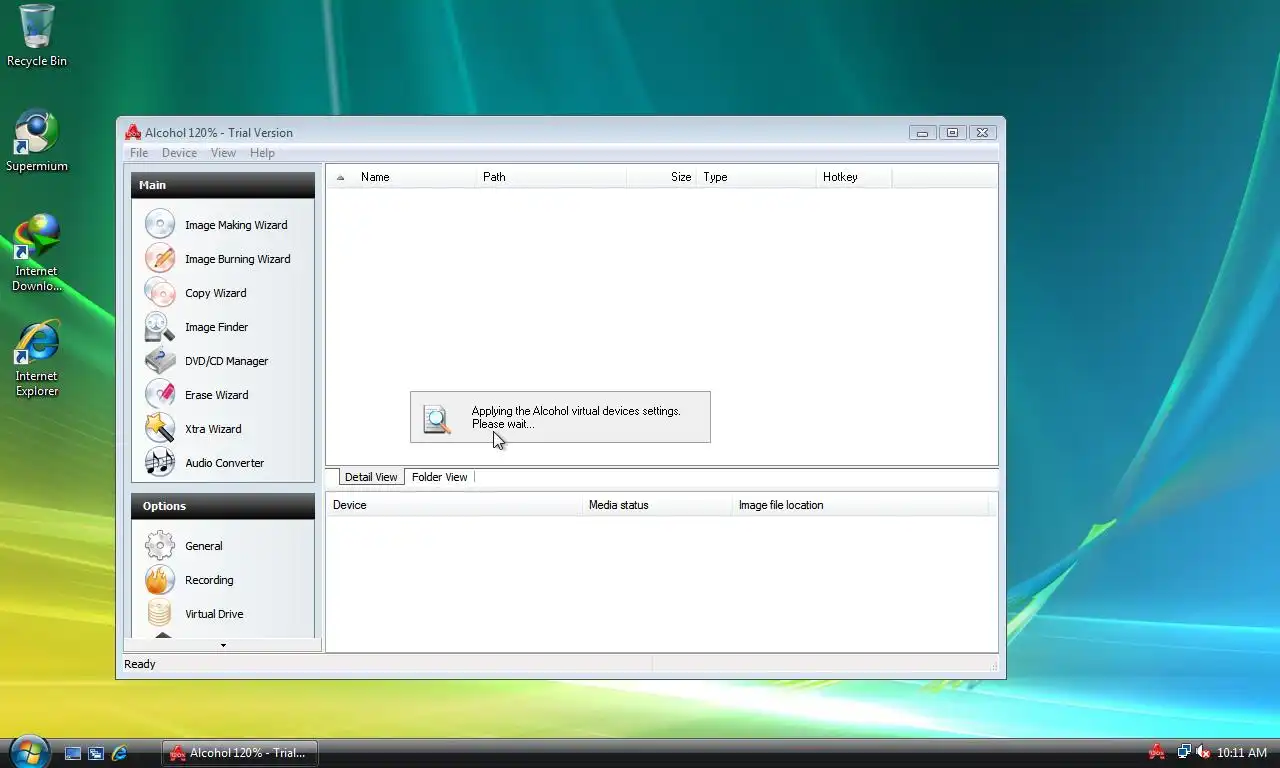Open DVD/CD Manager link

click(x=227, y=361)
